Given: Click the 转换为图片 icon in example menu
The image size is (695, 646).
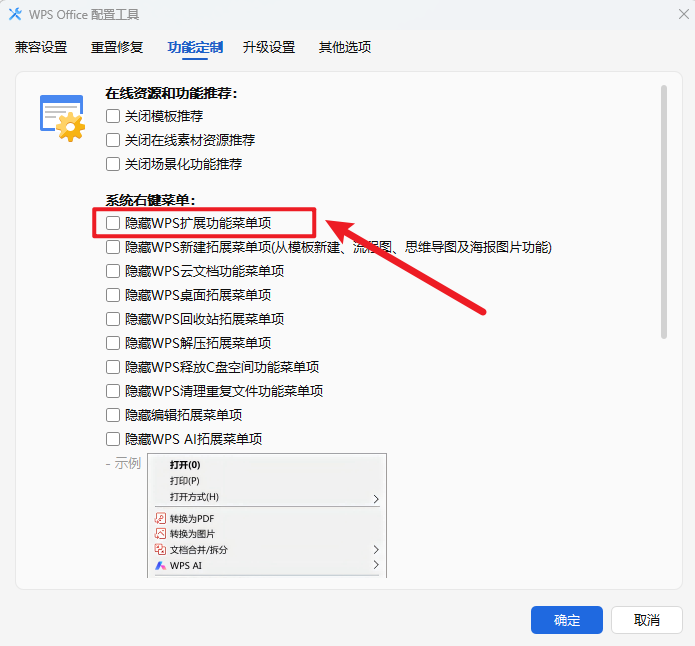Looking at the screenshot, I should coord(160,533).
